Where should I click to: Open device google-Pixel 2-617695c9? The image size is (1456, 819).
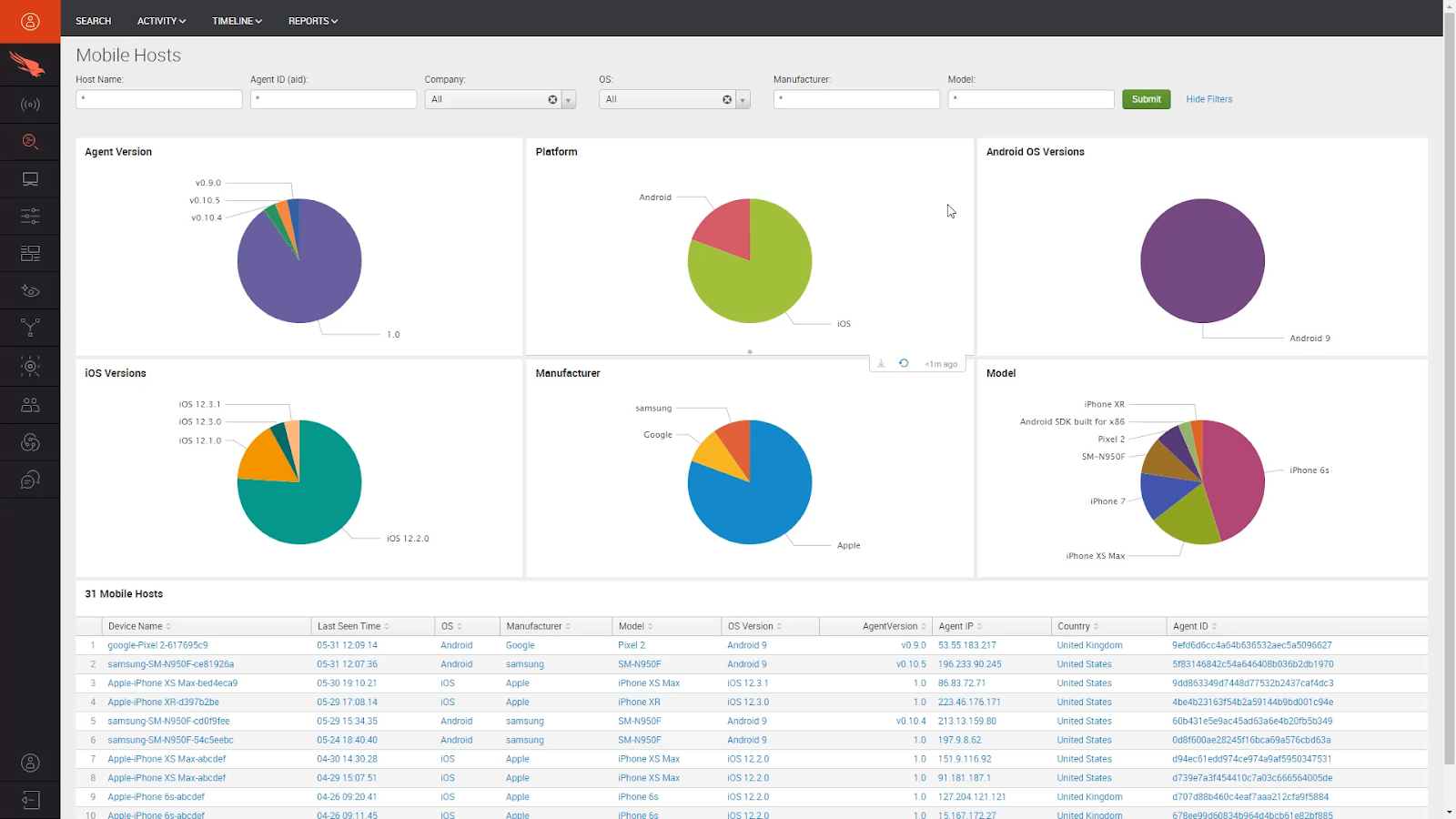157,645
